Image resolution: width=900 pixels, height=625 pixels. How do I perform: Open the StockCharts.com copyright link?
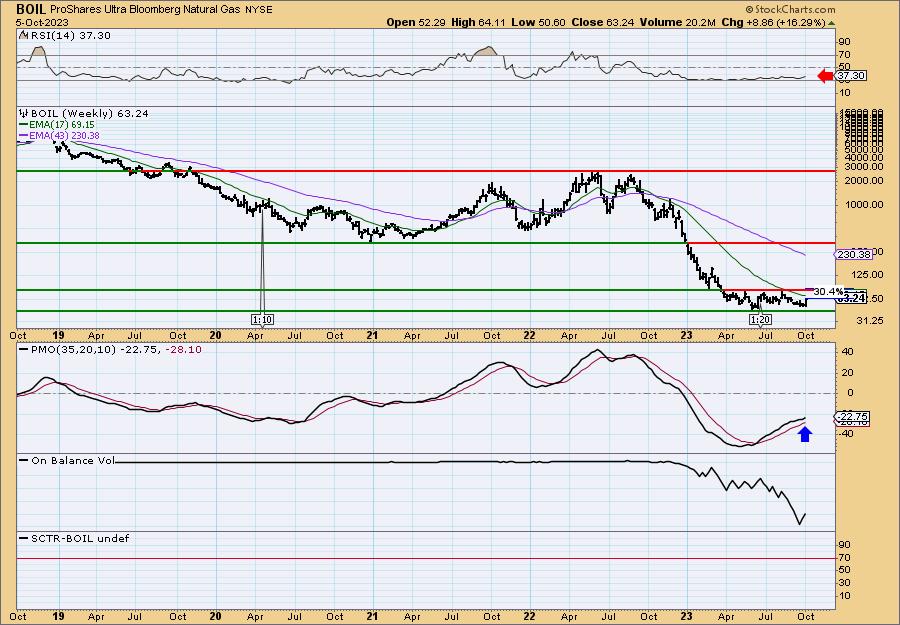790,9
